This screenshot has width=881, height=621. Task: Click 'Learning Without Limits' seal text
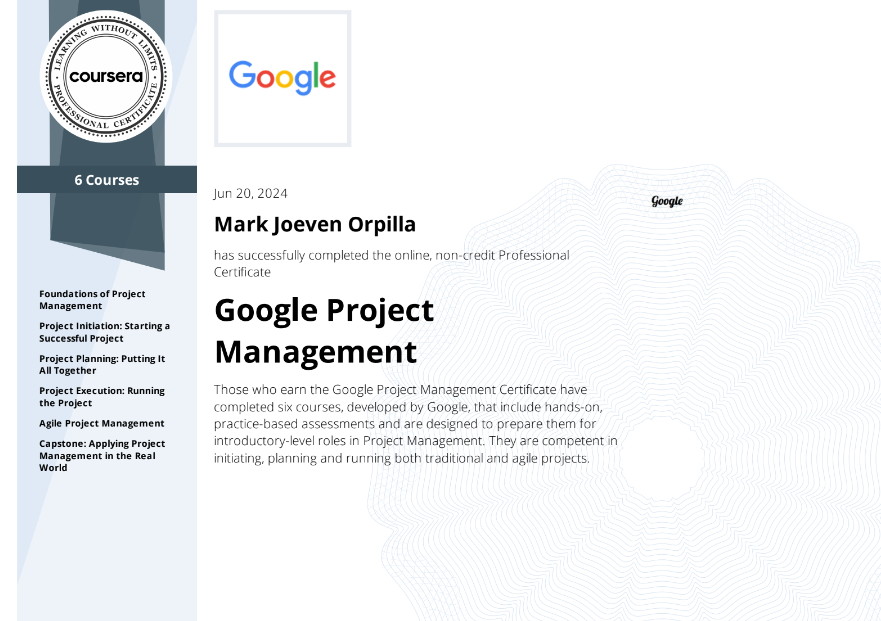106,39
